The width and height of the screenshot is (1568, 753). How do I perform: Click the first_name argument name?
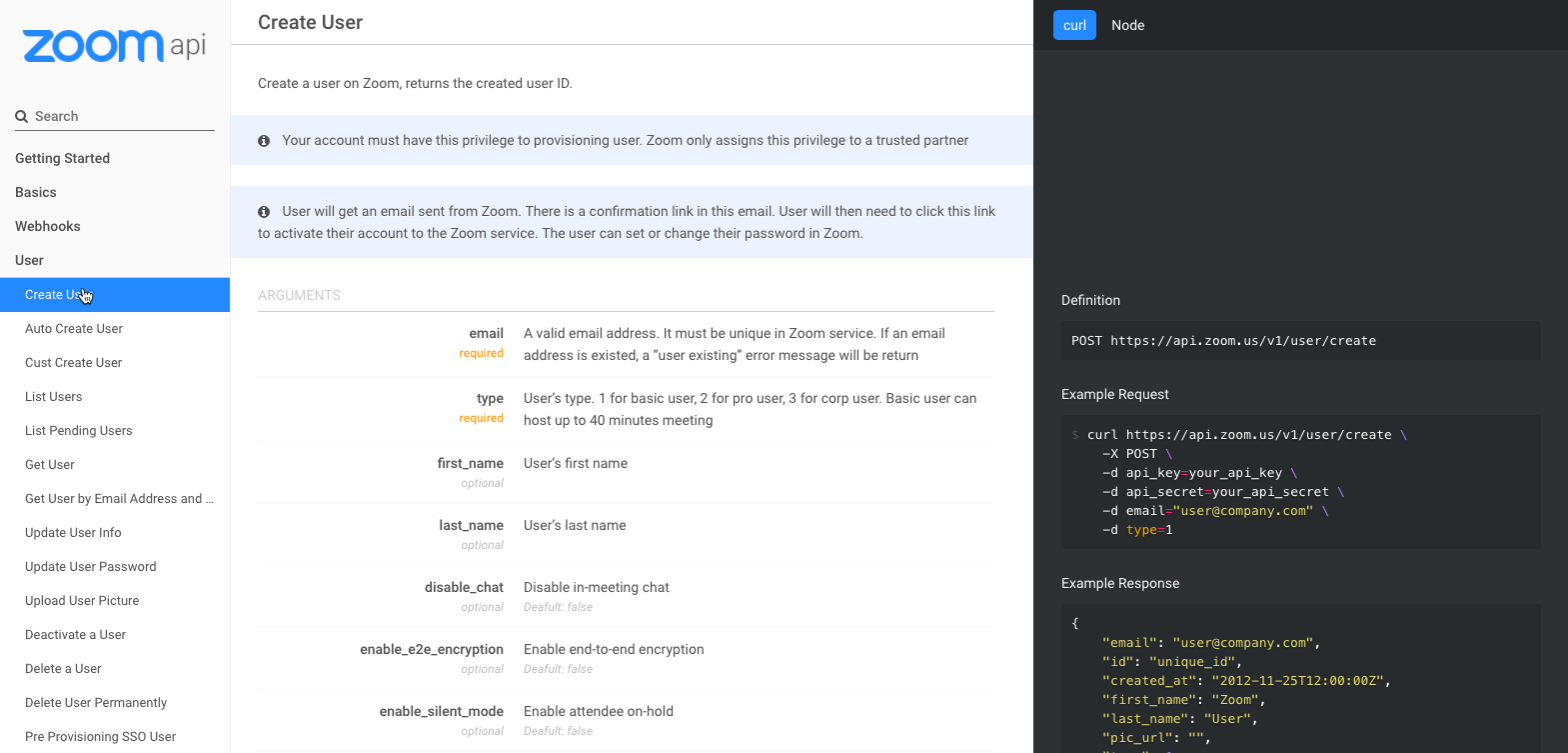[x=470, y=463]
